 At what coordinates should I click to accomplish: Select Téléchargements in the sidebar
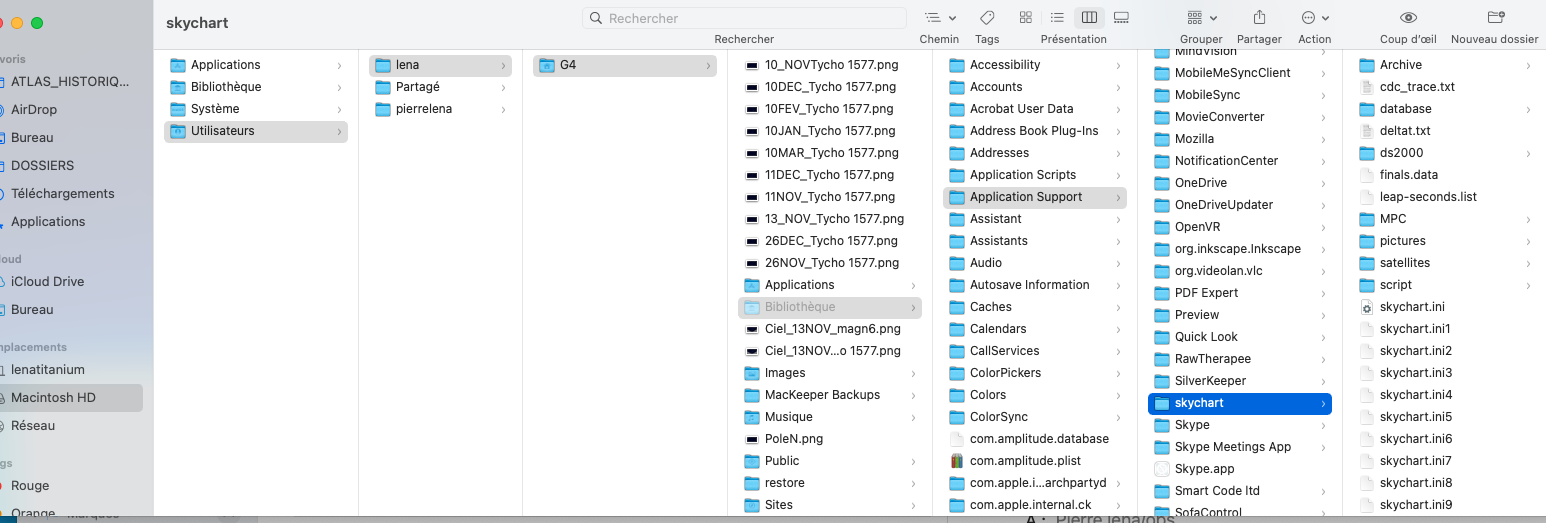point(62,194)
